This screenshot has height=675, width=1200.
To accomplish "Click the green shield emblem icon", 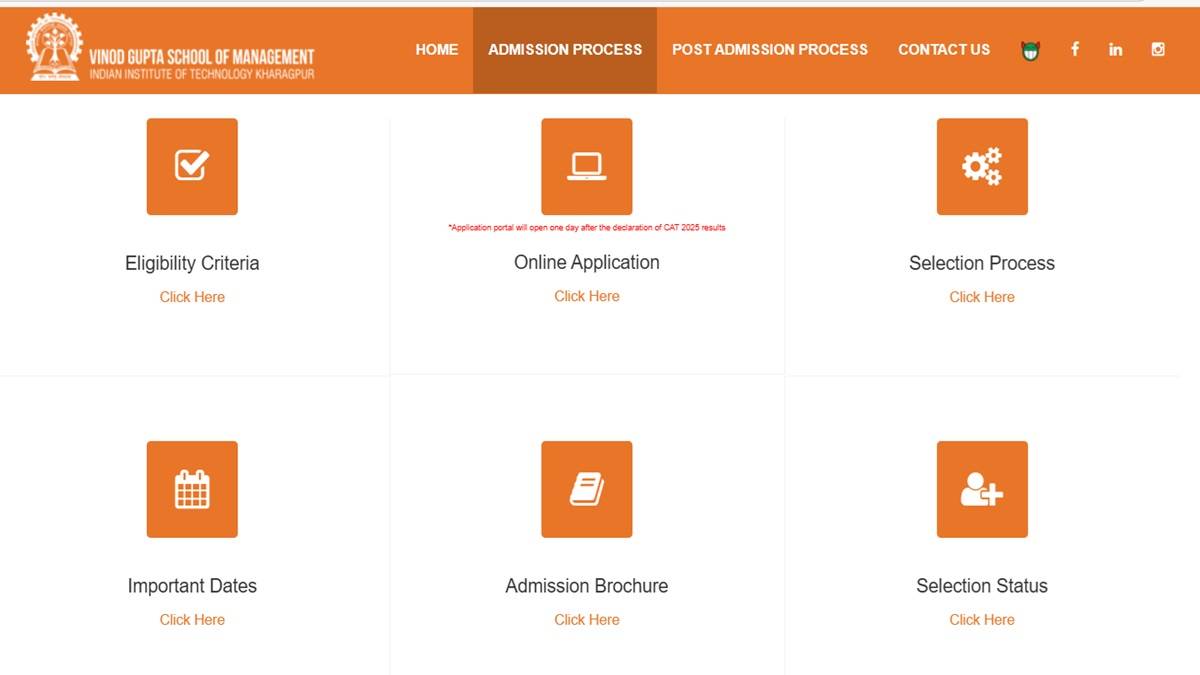I will point(1030,50).
